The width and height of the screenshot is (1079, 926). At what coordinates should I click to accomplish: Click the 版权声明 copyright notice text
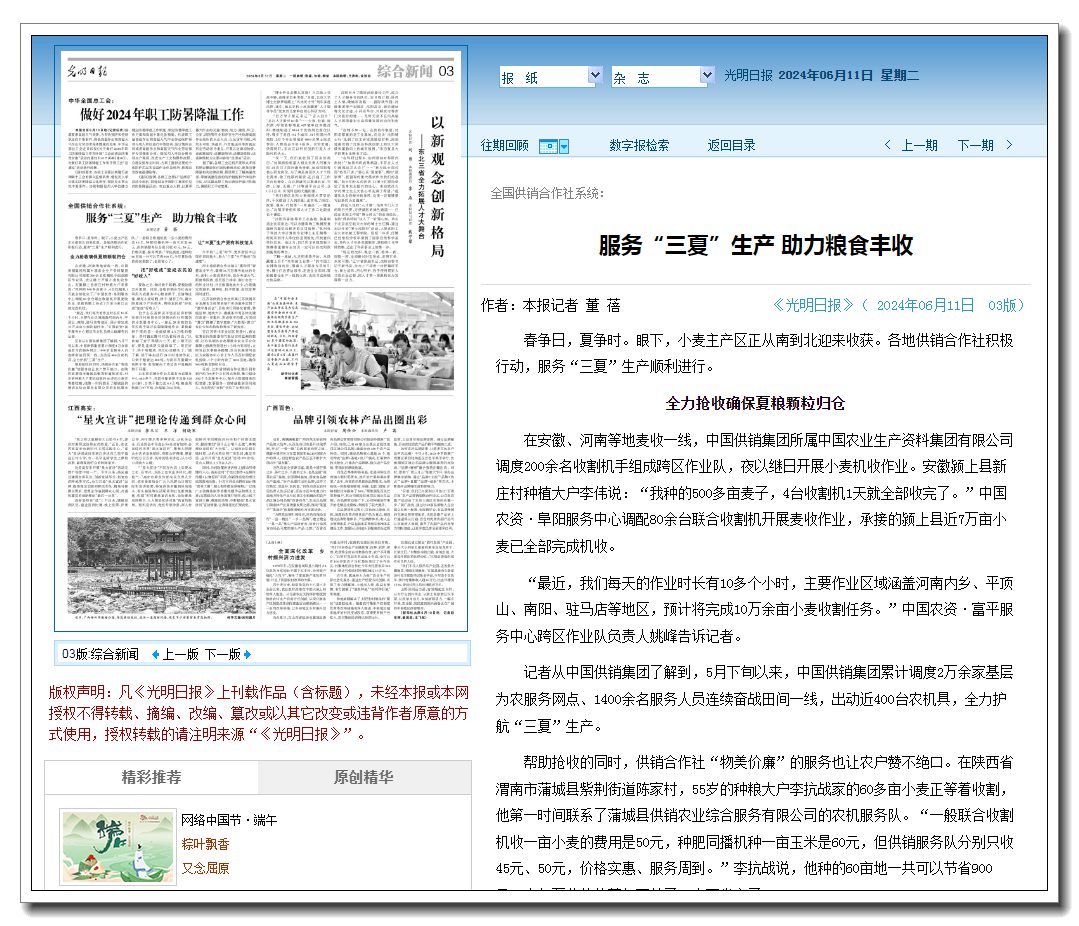[259, 713]
